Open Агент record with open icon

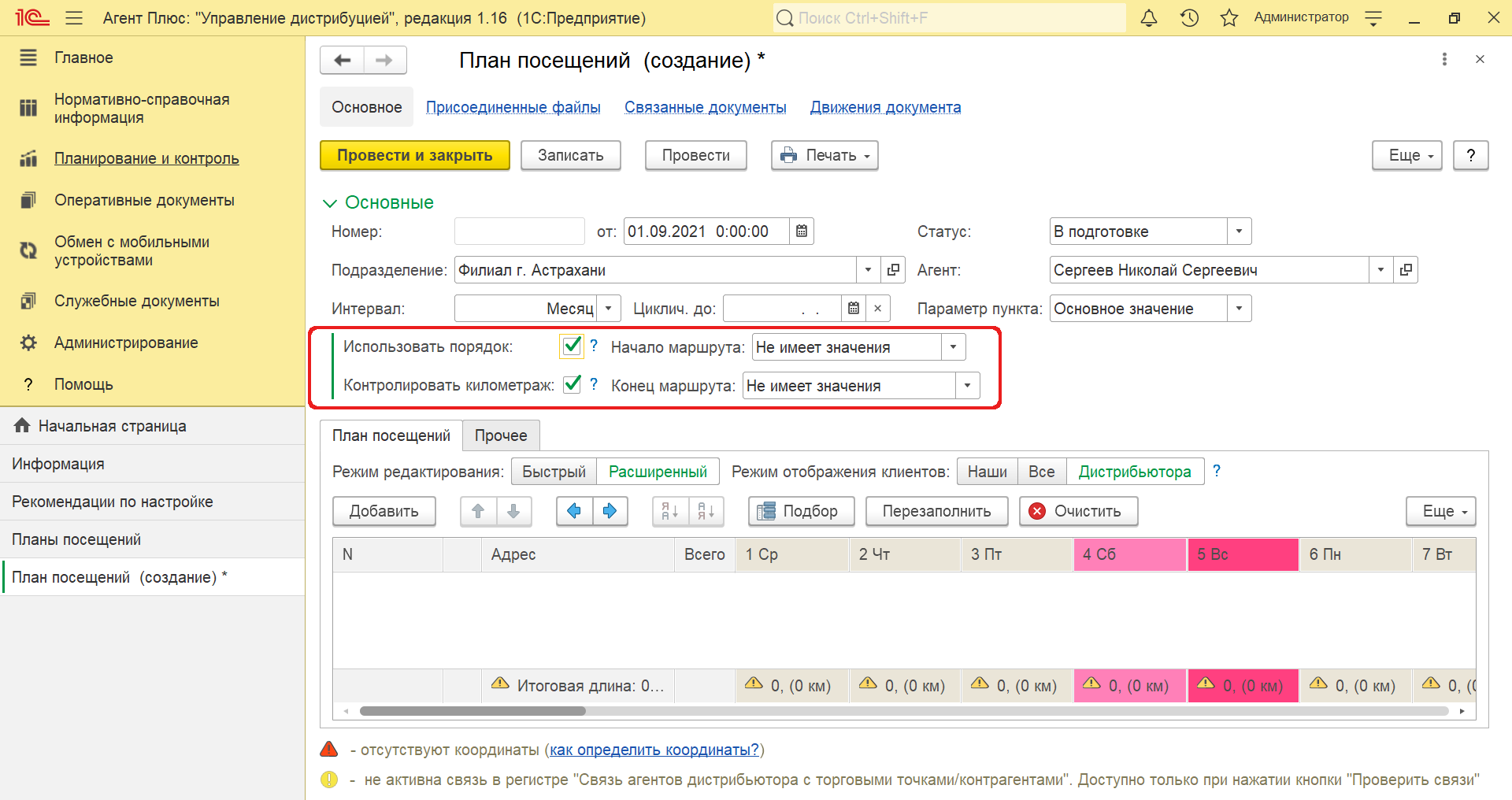click(x=1406, y=269)
